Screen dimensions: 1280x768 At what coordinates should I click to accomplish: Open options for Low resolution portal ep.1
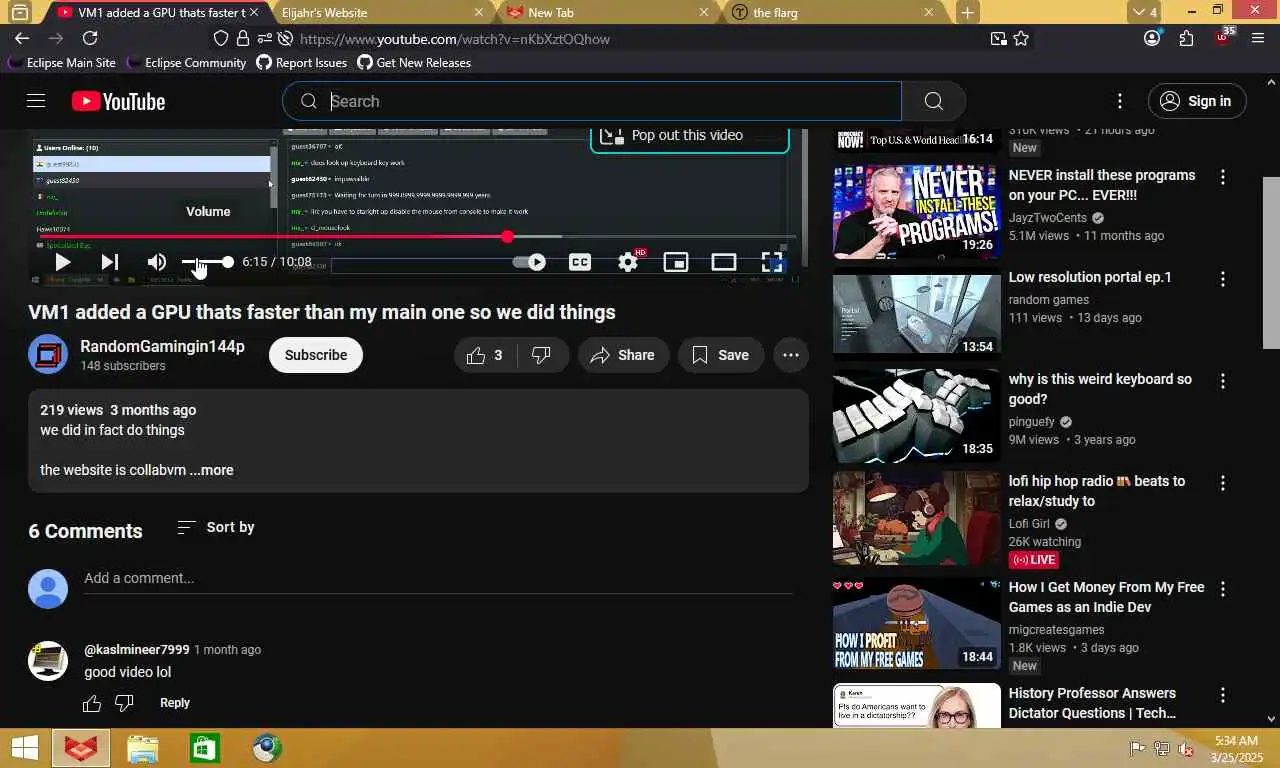click(1222, 279)
